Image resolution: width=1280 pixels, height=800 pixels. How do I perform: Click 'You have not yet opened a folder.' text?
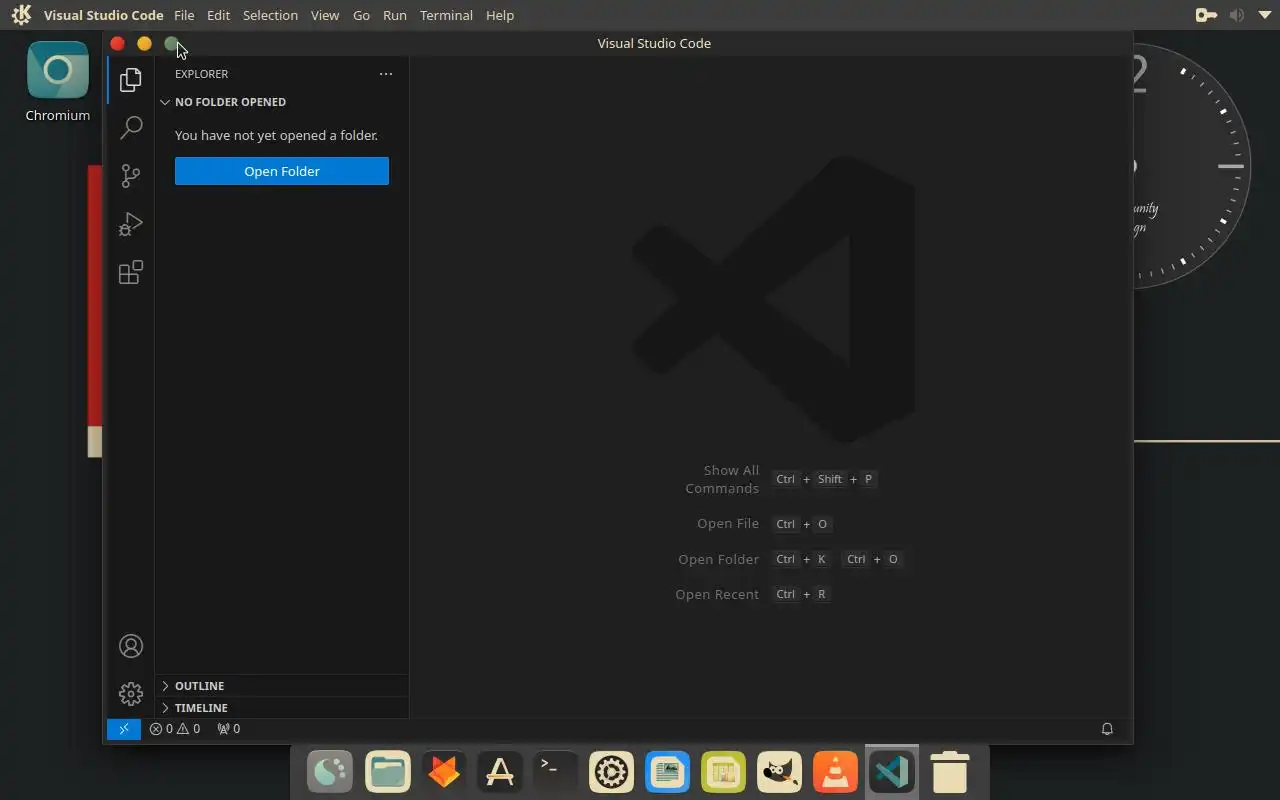(x=276, y=135)
